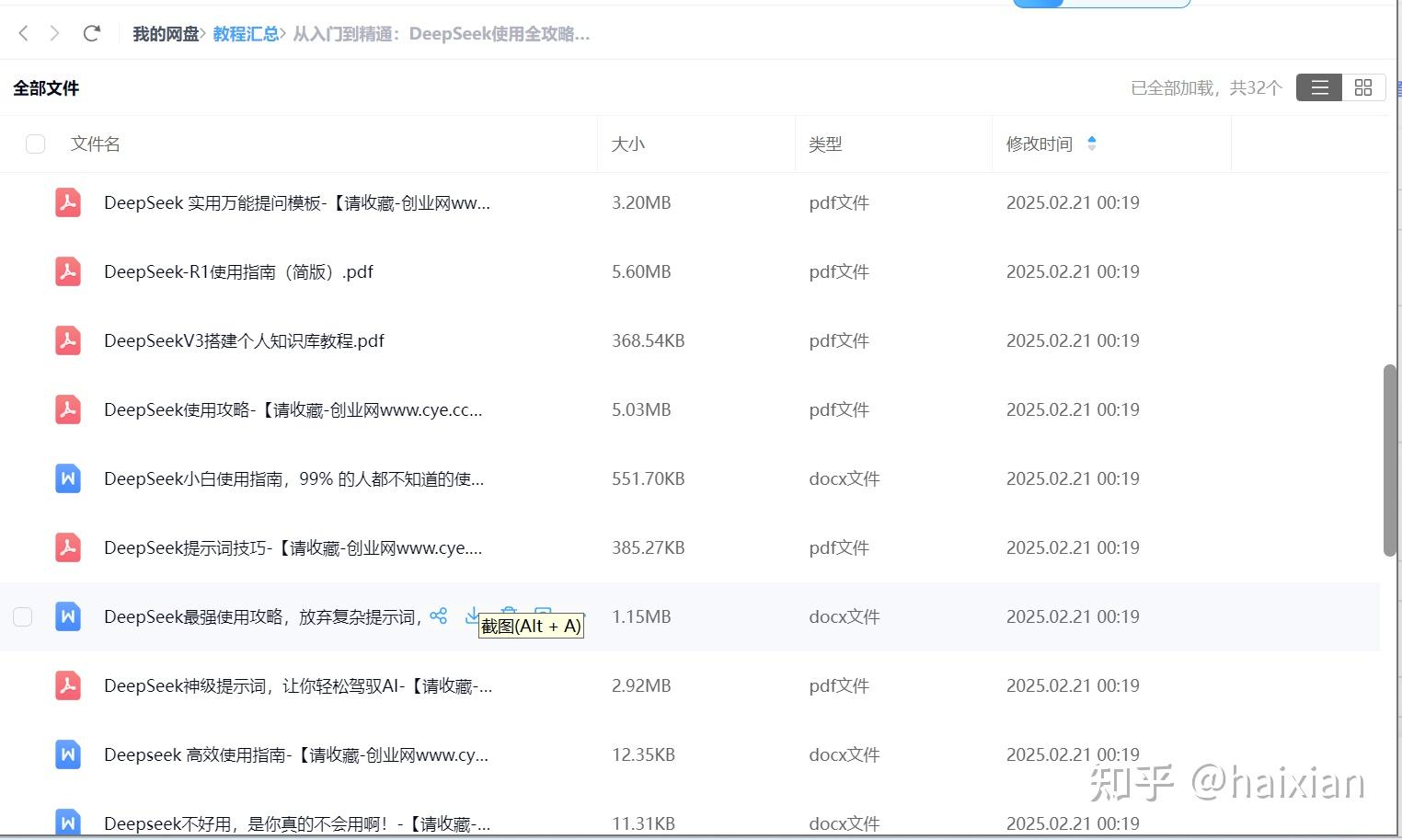
Task: Click the PDF icon of DeepSeek提示词技巧
Action: pyautogui.click(x=68, y=547)
